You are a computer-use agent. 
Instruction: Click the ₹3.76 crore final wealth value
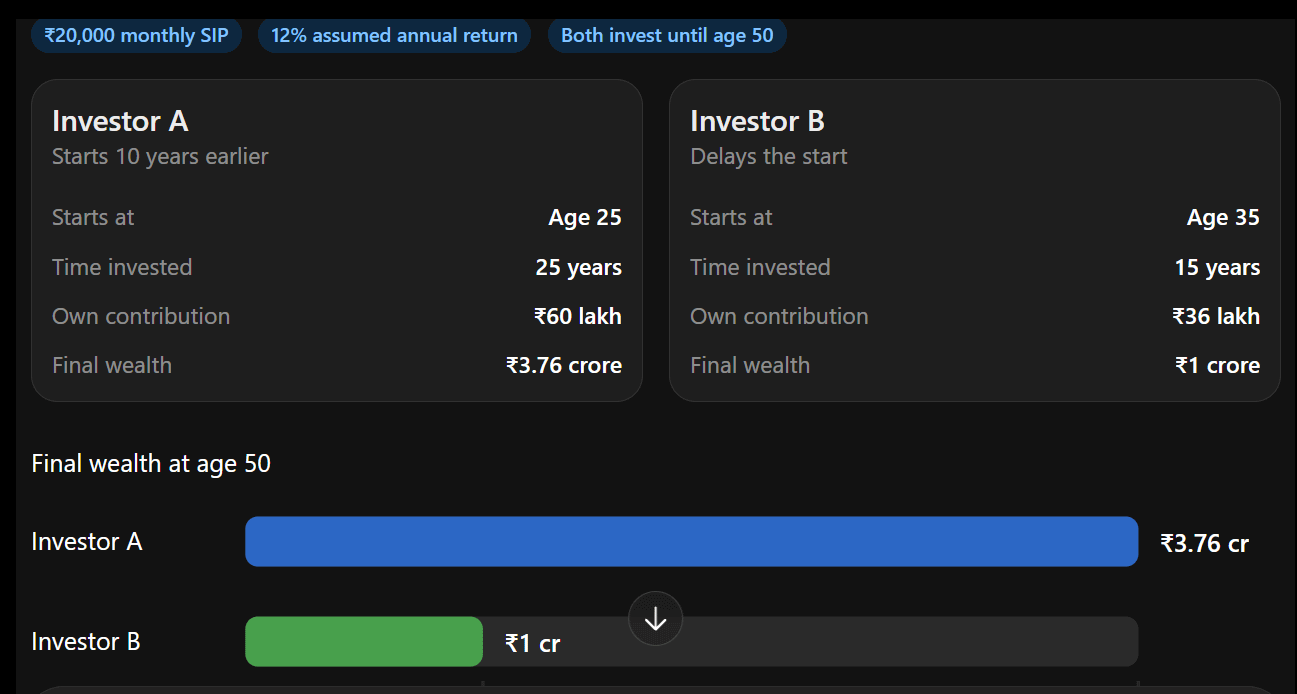[564, 366]
